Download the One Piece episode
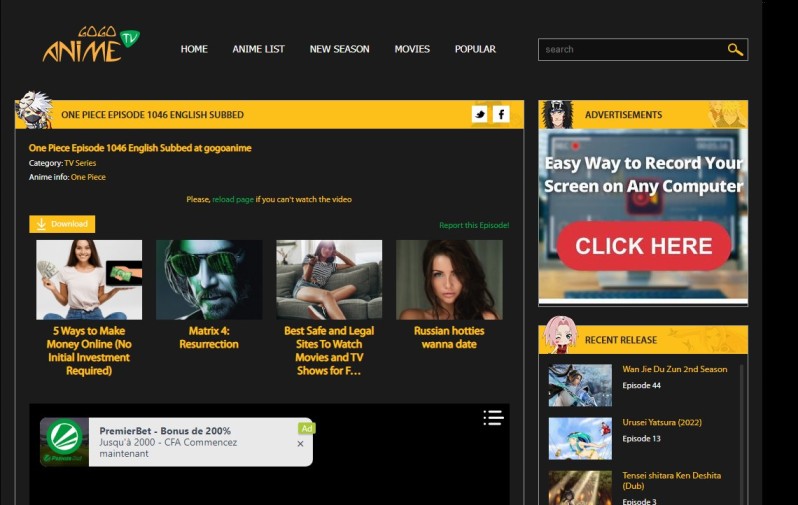798x505 pixels. 62,224
